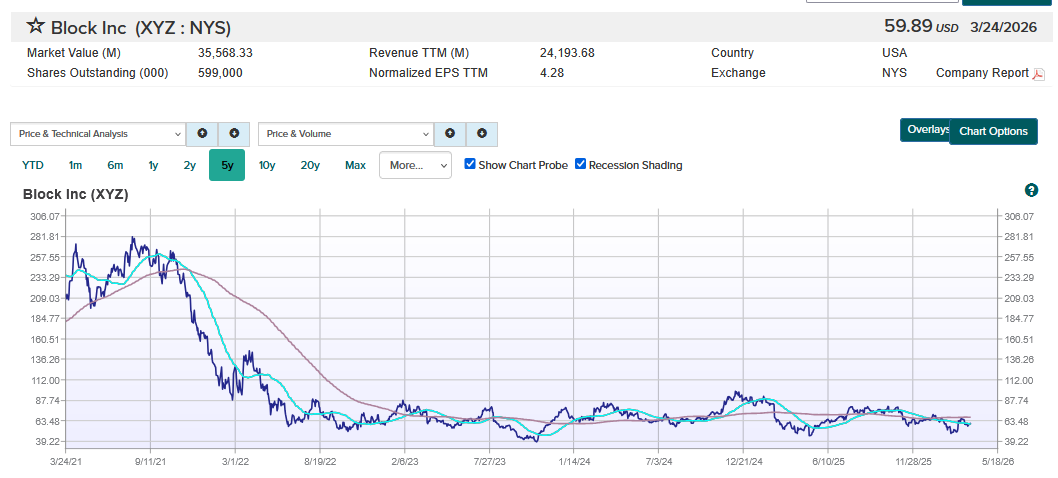1058x478 pixels.
Task: Switch chart range to YTD
Action: (x=32, y=165)
